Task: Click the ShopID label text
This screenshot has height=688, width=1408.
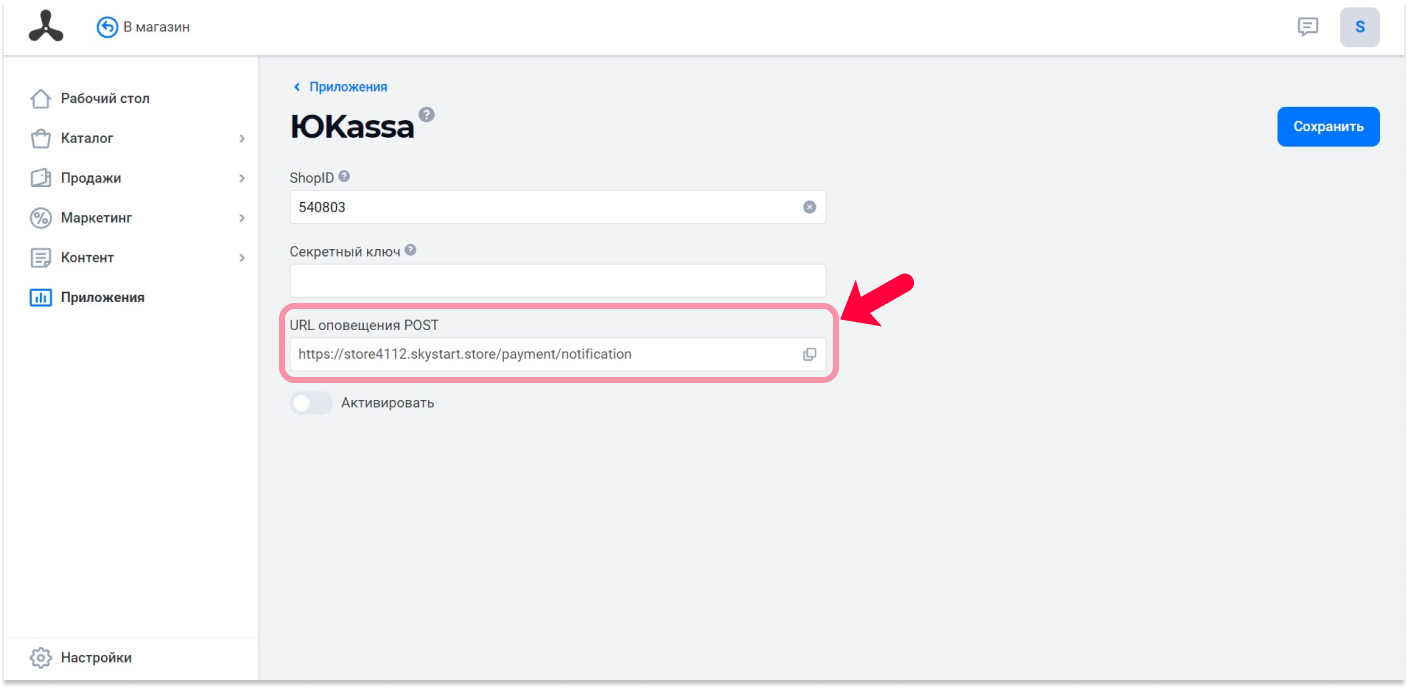Action: pyautogui.click(x=312, y=178)
